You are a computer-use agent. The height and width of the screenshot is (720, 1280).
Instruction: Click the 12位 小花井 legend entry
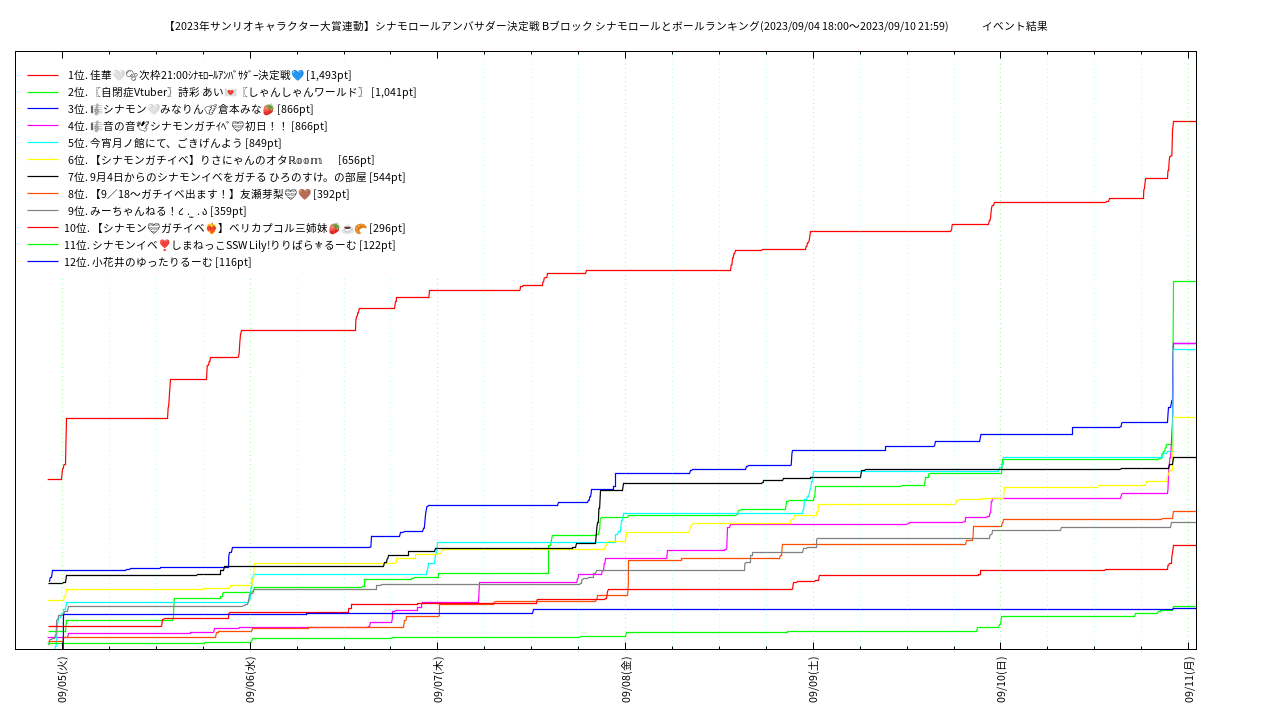click(157, 262)
